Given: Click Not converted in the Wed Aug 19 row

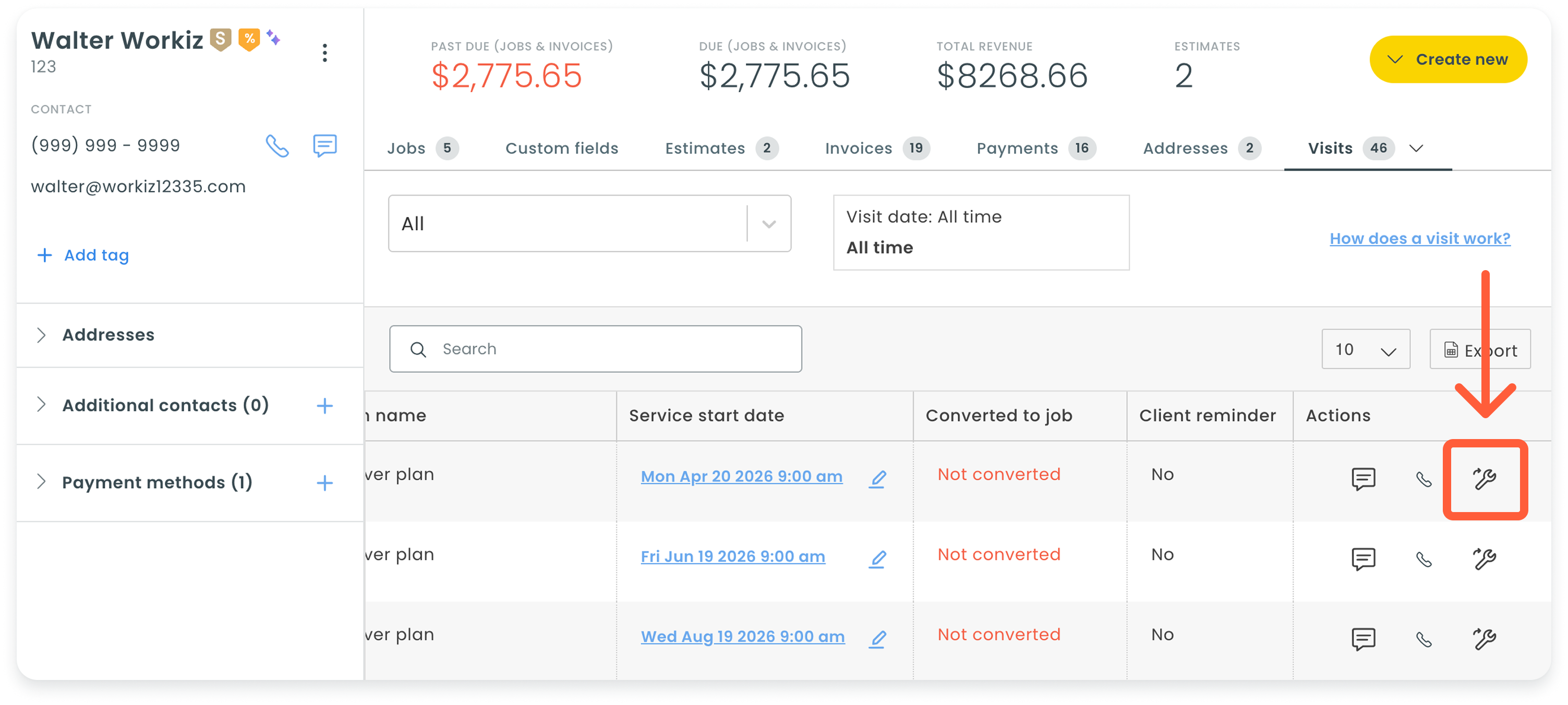Looking at the screenshot, I should [x=999, y=635].
